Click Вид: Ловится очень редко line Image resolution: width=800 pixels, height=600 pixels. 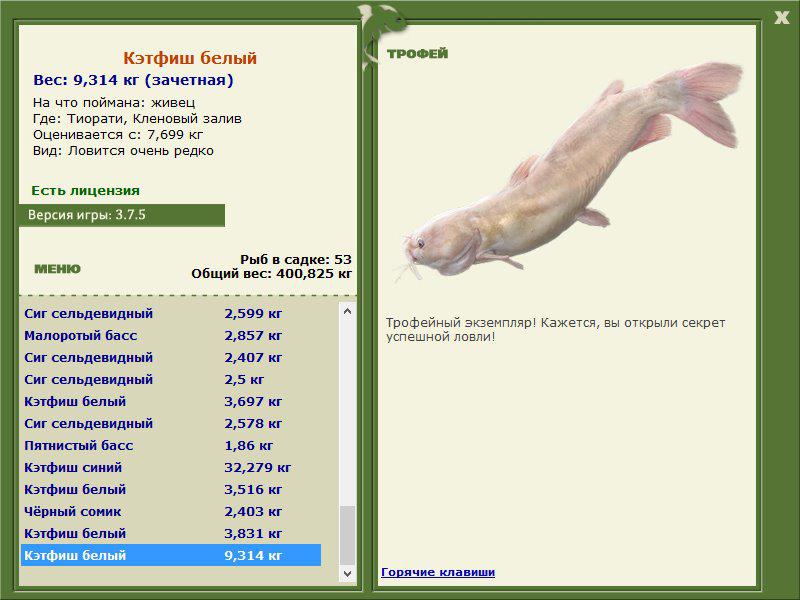tap(123, 151)
